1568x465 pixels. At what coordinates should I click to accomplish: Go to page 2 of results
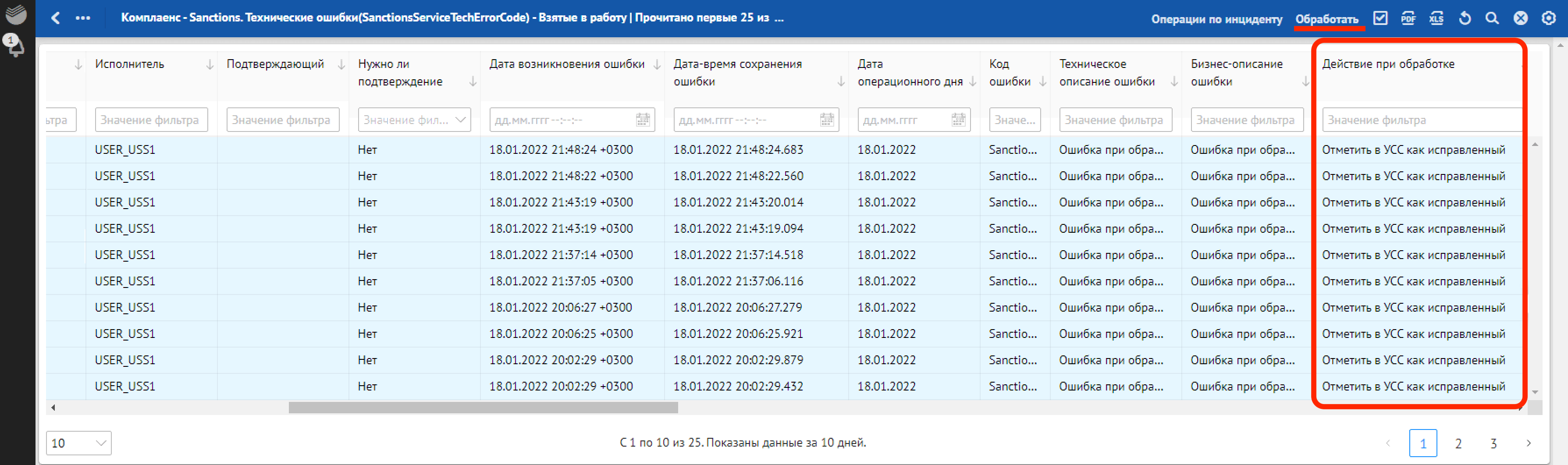coord(1458,443)
